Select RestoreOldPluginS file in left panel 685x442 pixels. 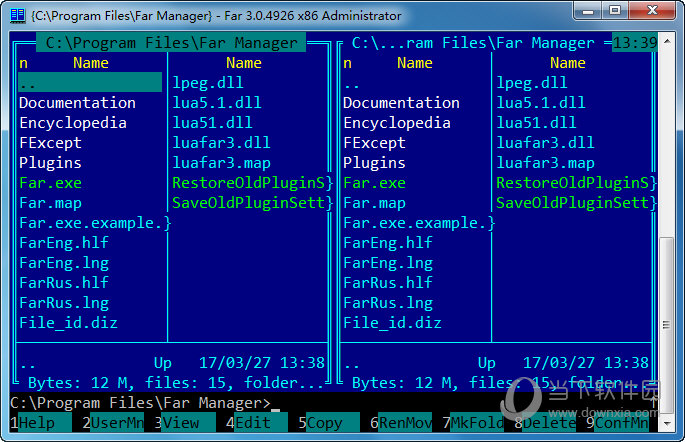pyautogui.click(x=253, y=183)
